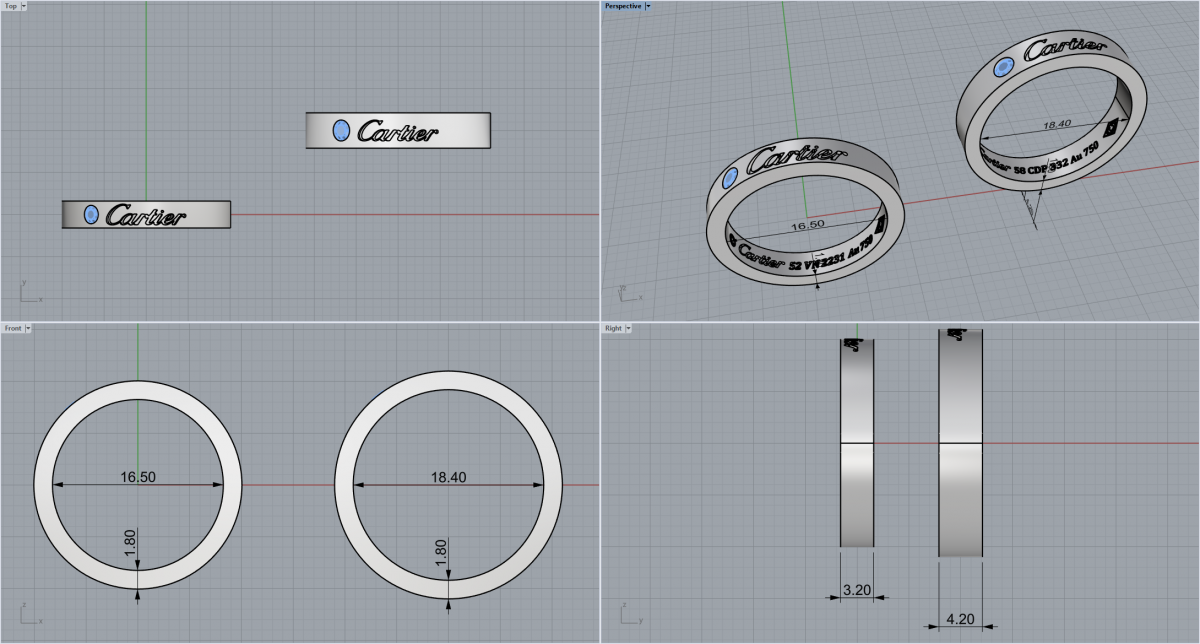The width and height of the screenshot is (1200, 644).
Task: Click the blue gem on left Perspective ring
Action: click(x=729, y=178)
